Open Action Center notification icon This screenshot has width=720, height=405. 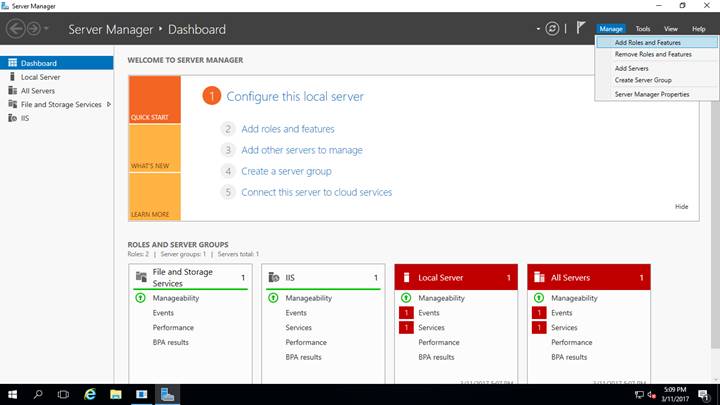tap(704, 395)
